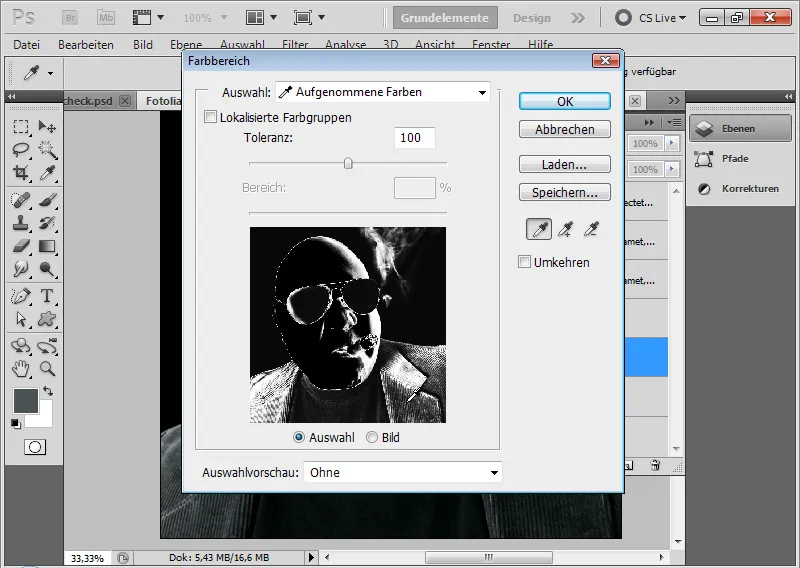The image size is (800, 568).
Task: Launch Adobe Bridge from top bar
Action: (x=70, y=18)
